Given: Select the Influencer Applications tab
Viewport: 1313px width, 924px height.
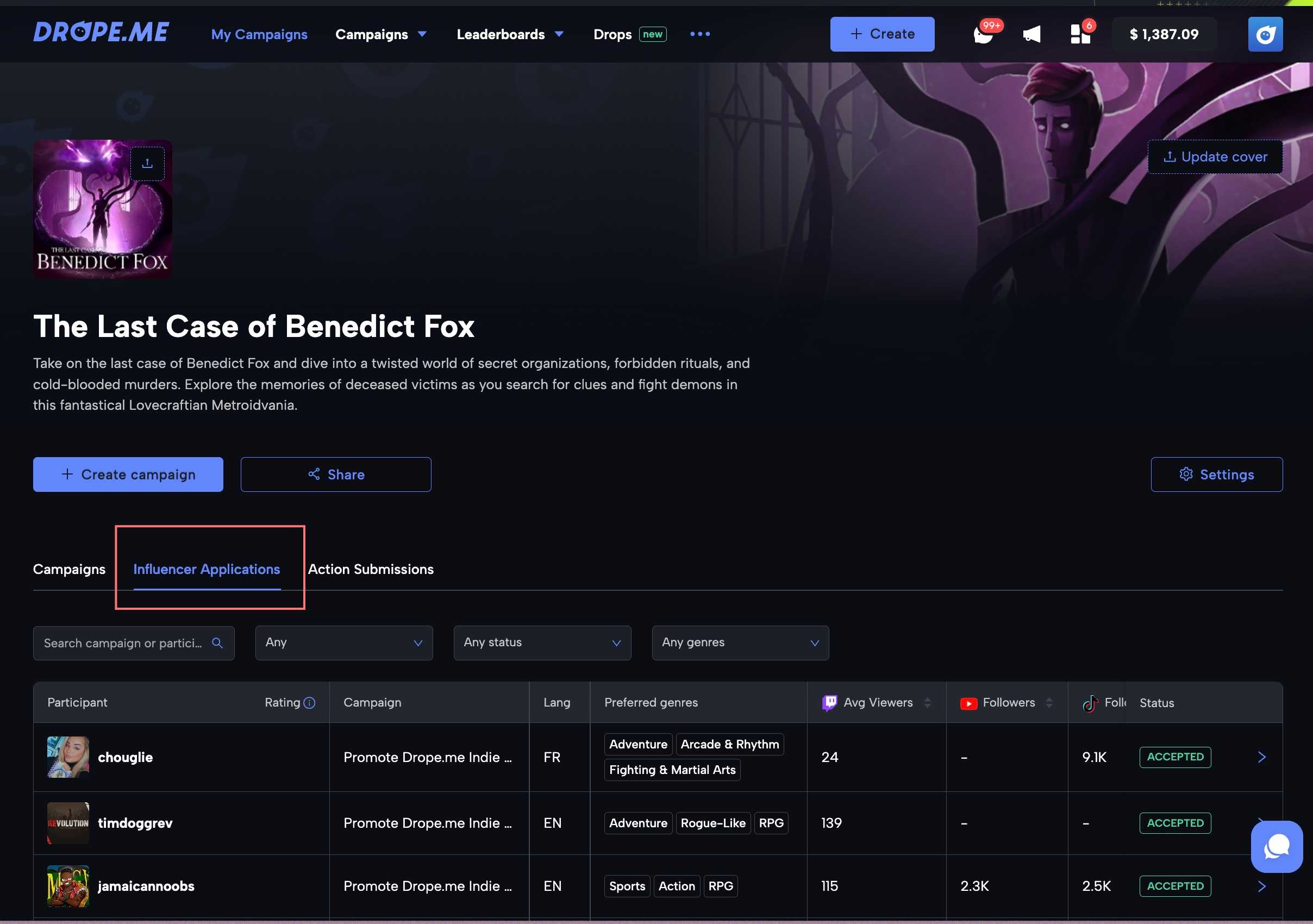Looking at the screenshot, I should [207, 569].
